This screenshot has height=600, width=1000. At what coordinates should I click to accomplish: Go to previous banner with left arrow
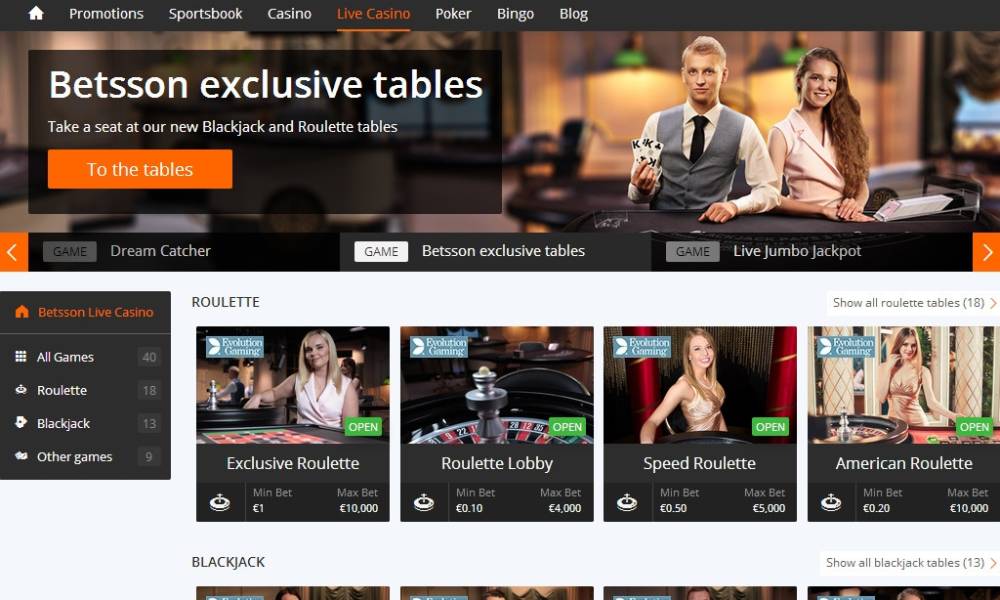pos(13,252)
